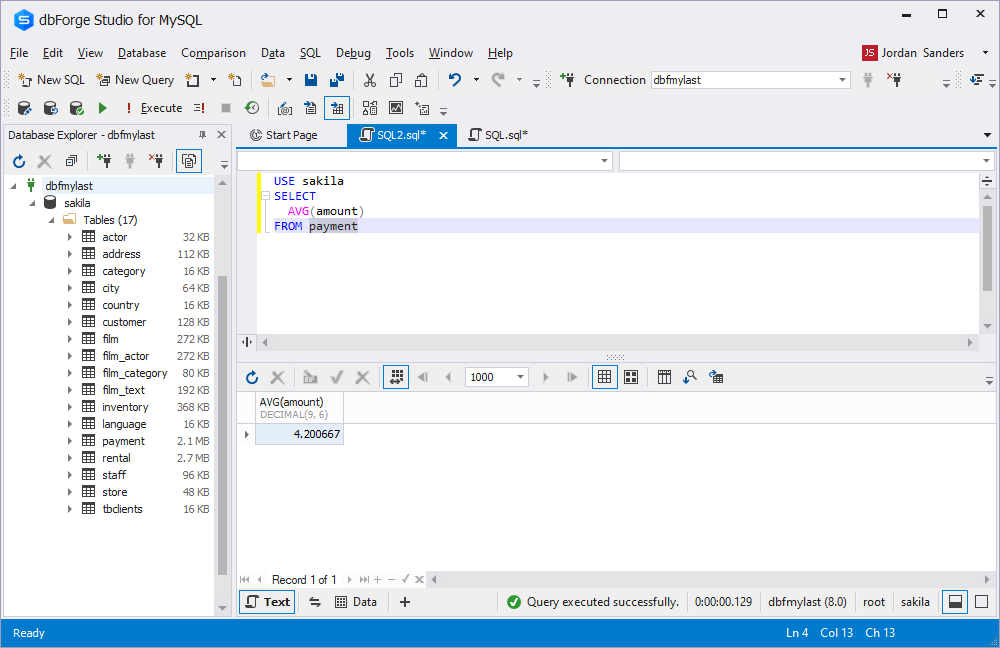Click the Redo arrow icon
Viewport: 1000px width, 648px height.
[498, 80]
